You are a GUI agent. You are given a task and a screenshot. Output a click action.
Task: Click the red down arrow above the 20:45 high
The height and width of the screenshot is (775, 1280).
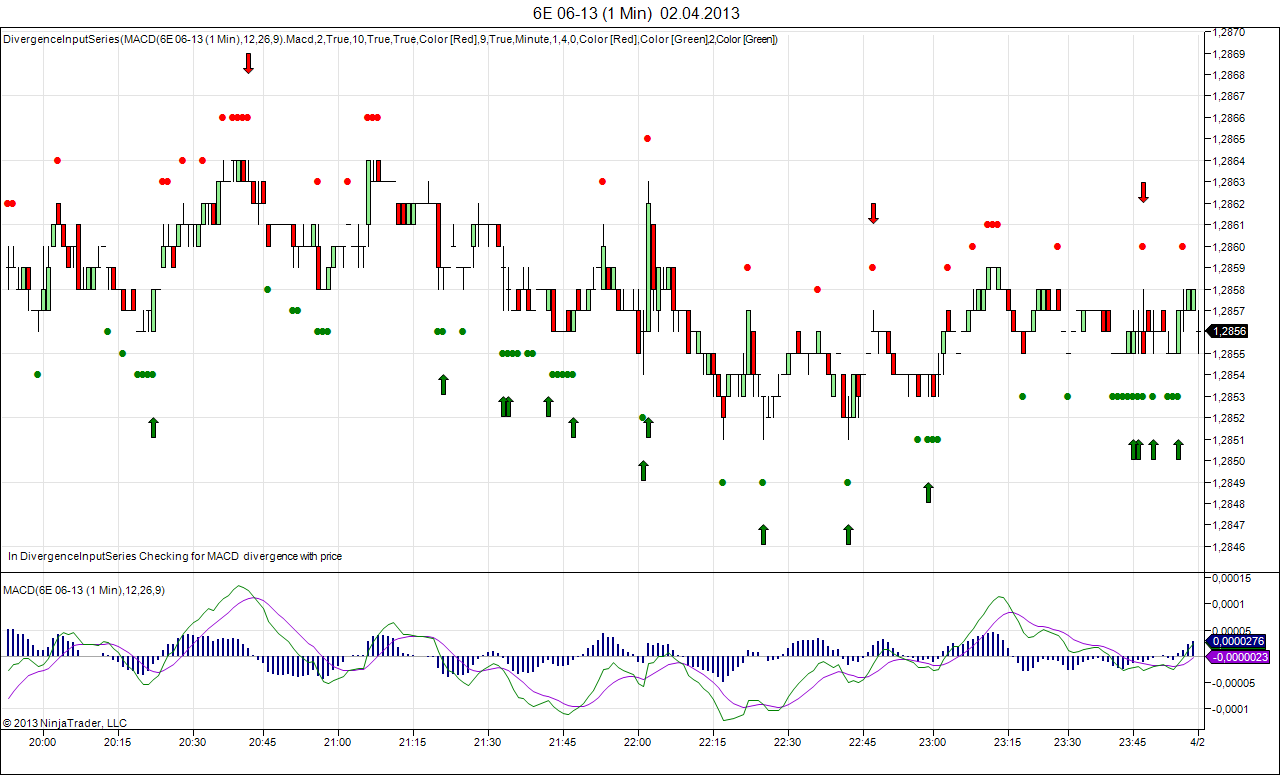pyautogui.click(x=248, y=64)
